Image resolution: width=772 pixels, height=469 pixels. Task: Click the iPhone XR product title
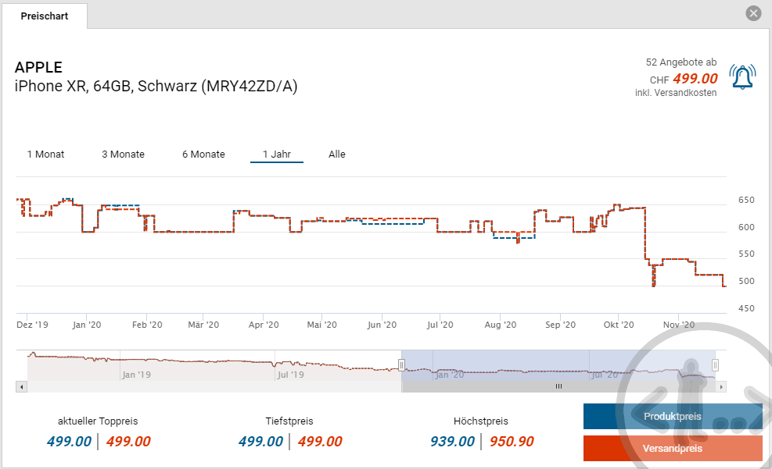tap(155, 87)
